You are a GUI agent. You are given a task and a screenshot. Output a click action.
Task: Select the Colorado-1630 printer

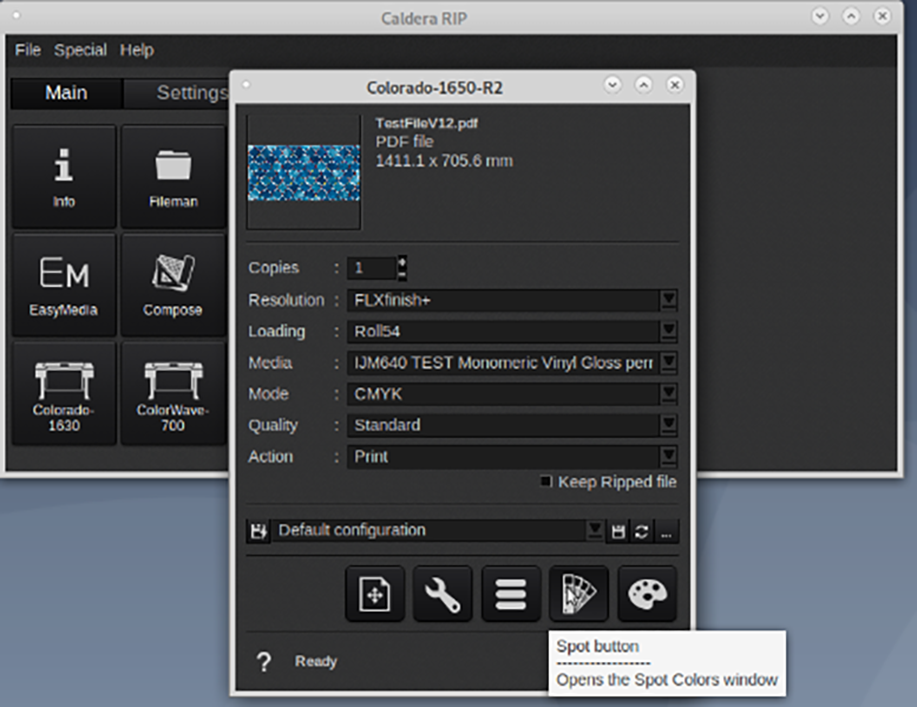[x=64, y=393]
